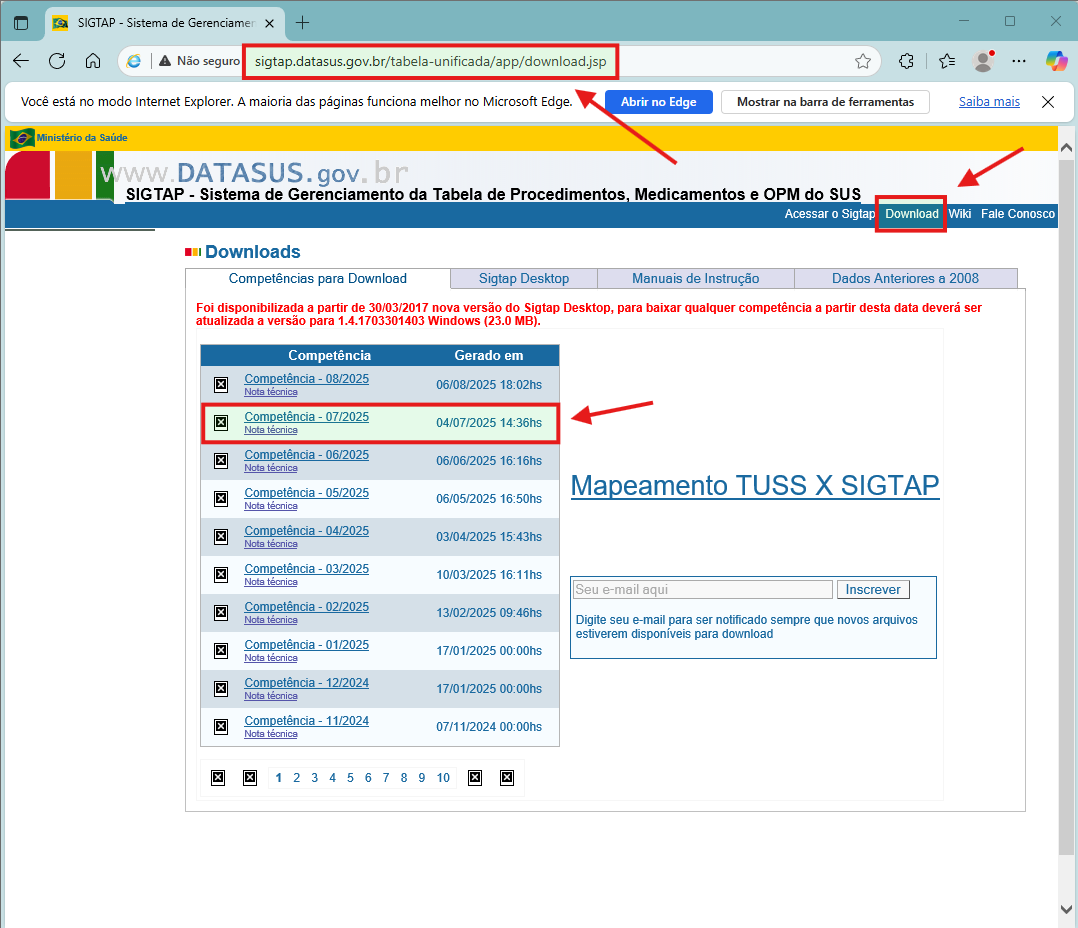
Task: Refresh the page with reload icon
Action: click(x=57, y=61)
